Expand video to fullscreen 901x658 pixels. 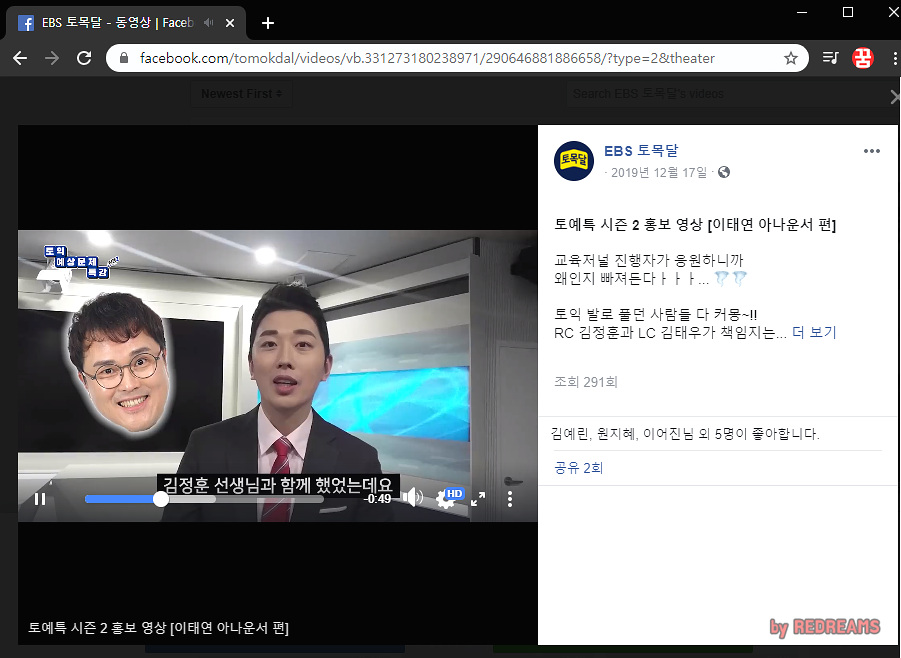pyautogui.click(x=478, y=499)
